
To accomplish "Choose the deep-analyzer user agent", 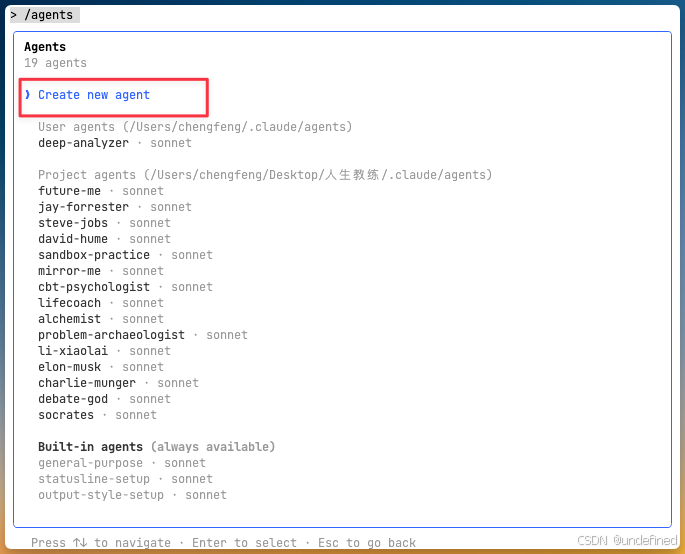I will (114, 143).
